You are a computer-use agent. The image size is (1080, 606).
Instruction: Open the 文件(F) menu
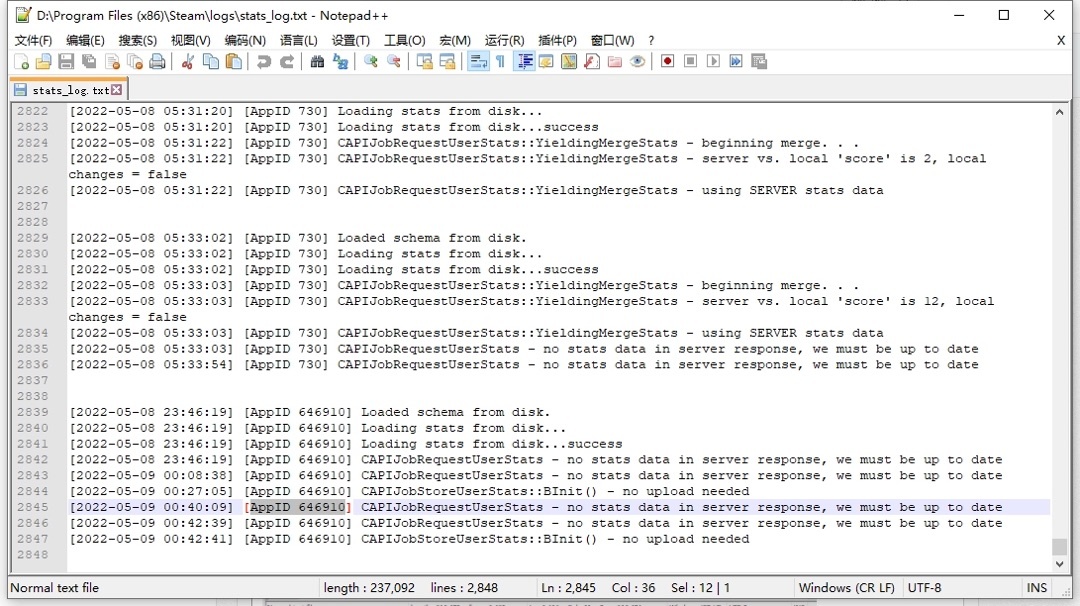(33, 41)
